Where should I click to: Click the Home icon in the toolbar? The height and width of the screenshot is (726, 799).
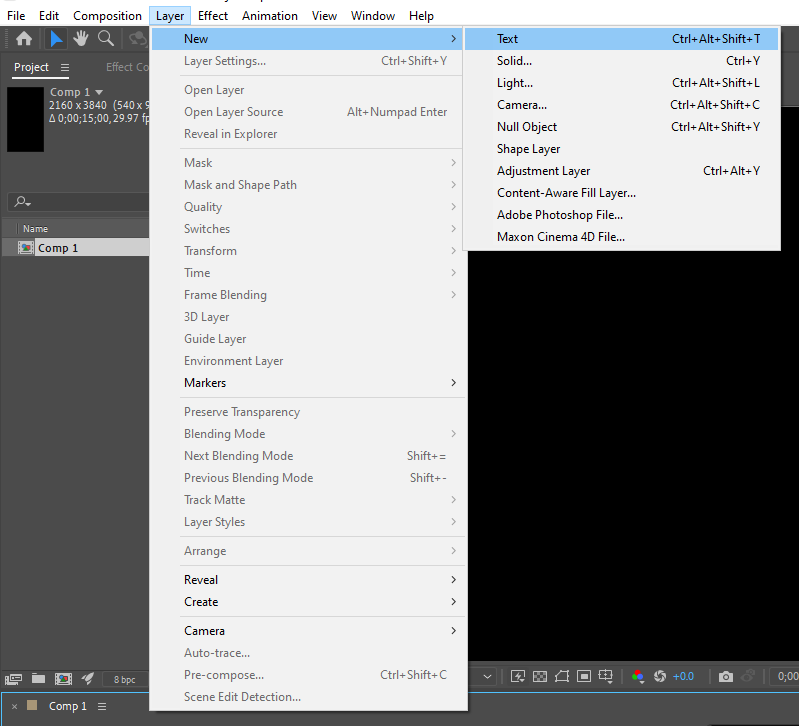click(x=24, y=39)
